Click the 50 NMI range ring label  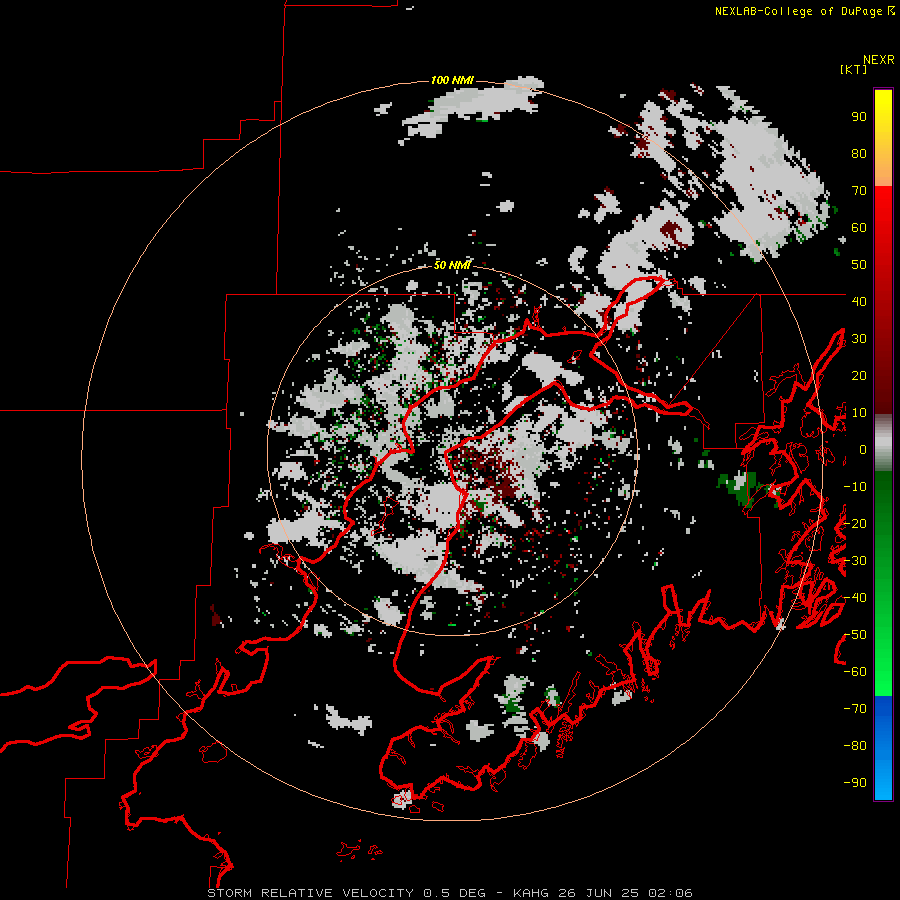click(x=452, y=265)
